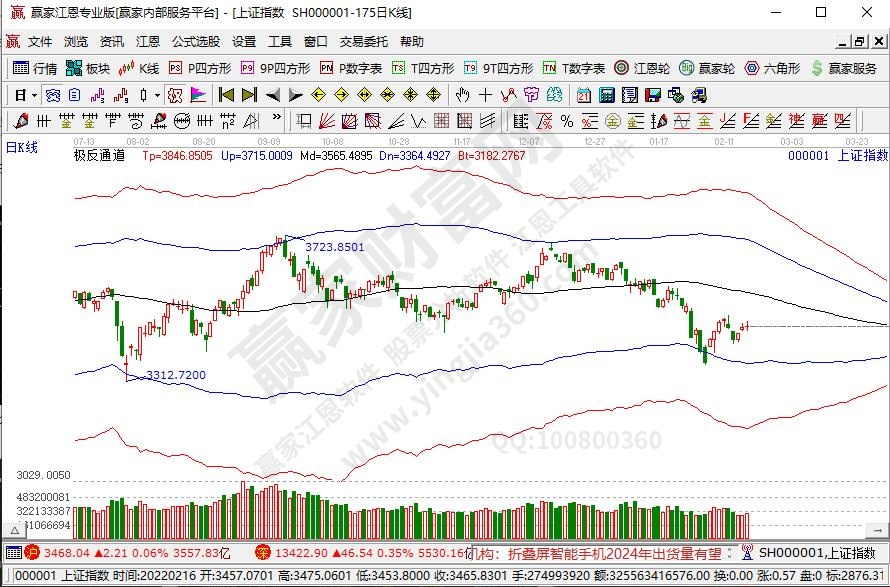Viewport: 890px width, 587px height.
Task: Expand the 日 period dropdown arrow
Action: [x=34, y=95]
